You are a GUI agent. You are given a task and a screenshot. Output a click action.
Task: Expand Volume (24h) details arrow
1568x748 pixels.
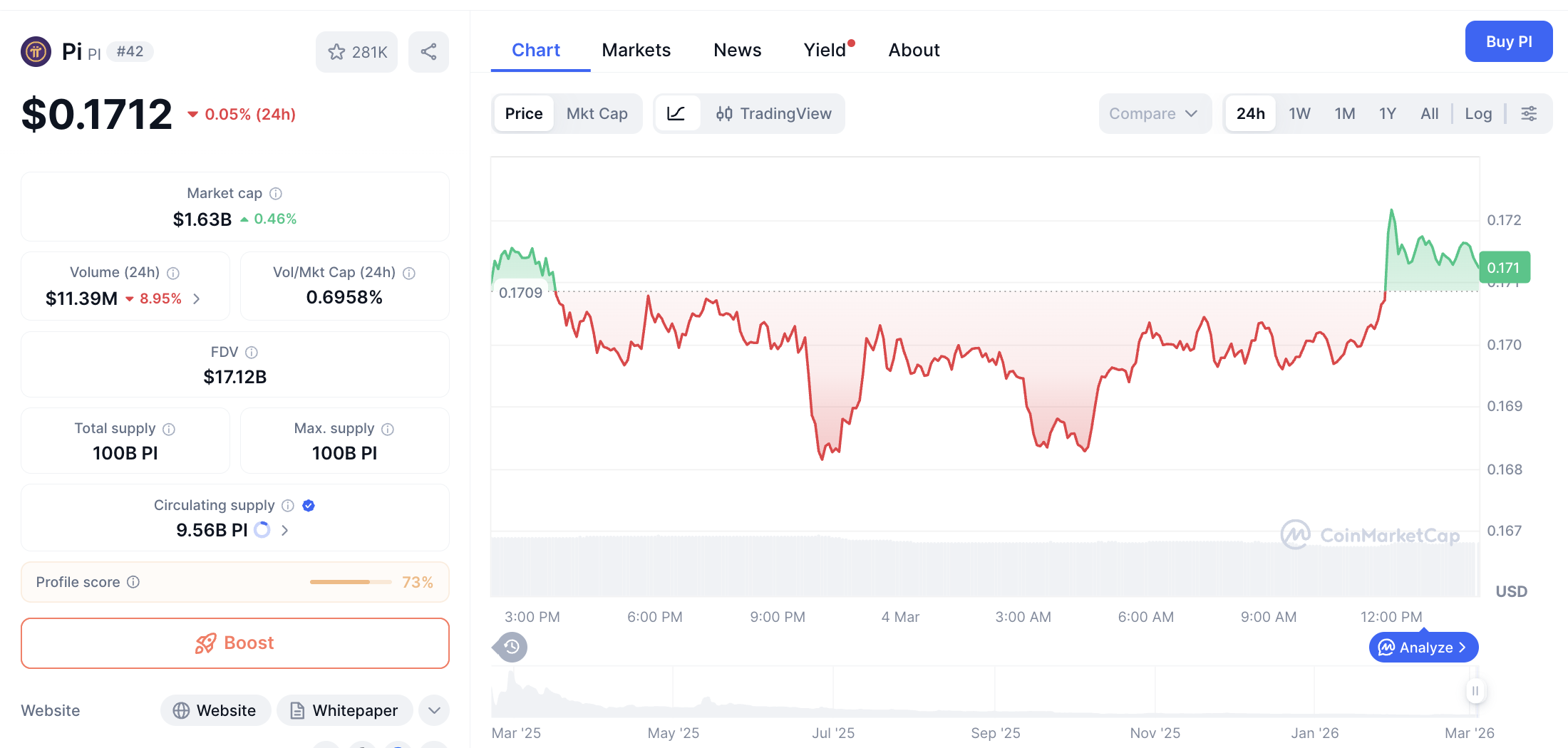197,298
